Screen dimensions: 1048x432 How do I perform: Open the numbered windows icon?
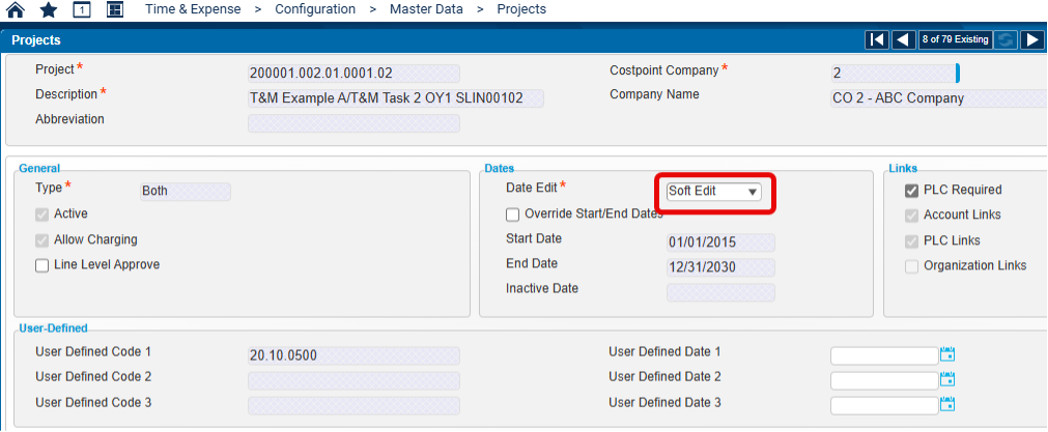click(x=82, y=9)
